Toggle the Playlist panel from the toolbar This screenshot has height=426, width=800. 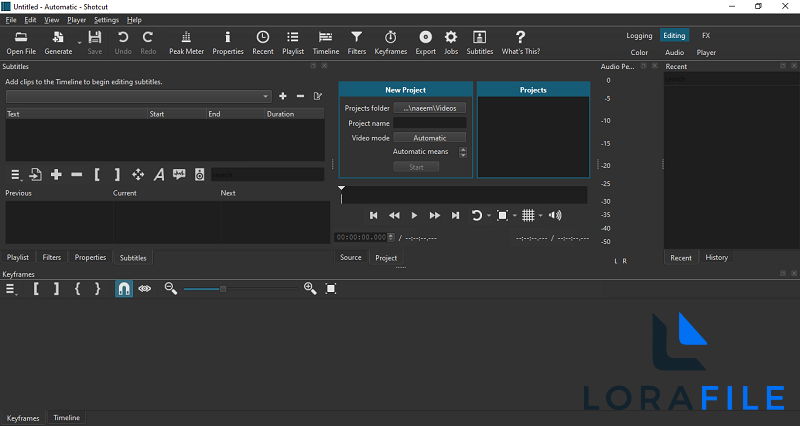pos(293,43)
